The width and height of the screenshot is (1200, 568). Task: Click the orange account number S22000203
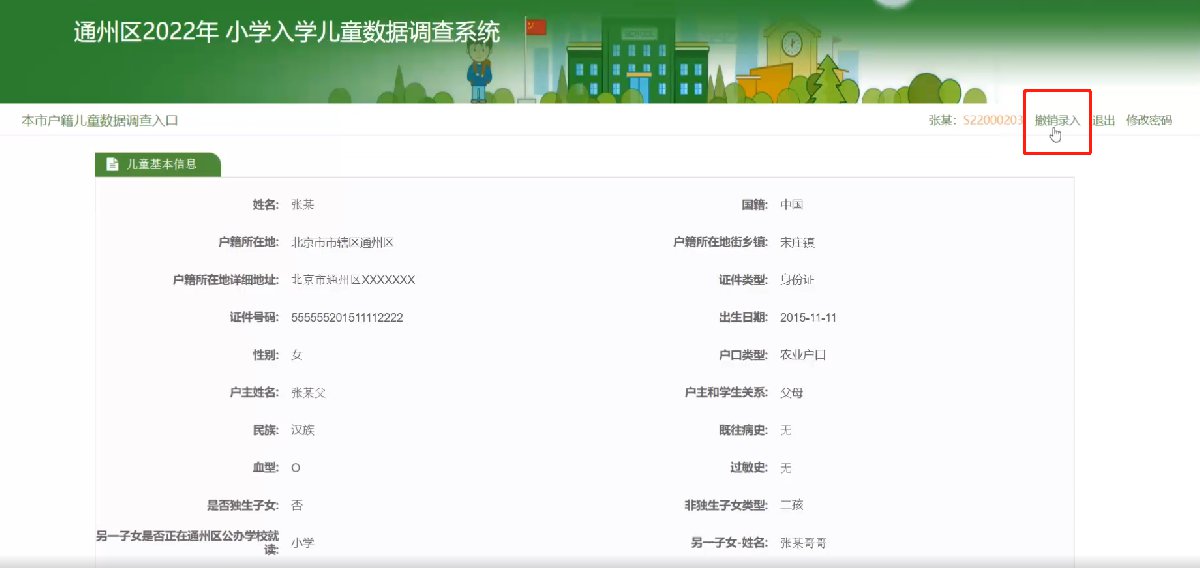pyautogui.click(x=992, y=120)
